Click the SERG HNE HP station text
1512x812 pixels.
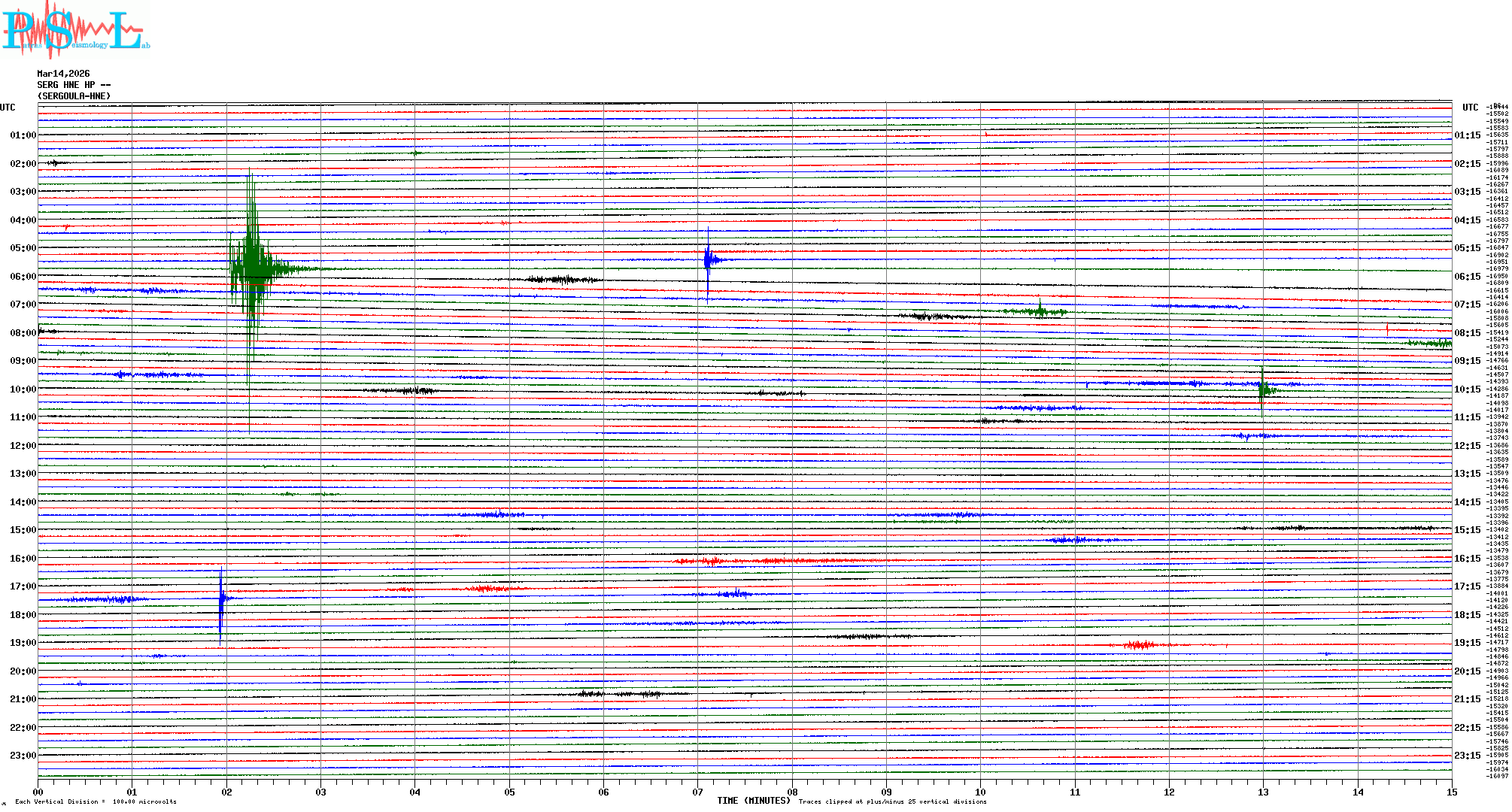click(x=74, y=85)
